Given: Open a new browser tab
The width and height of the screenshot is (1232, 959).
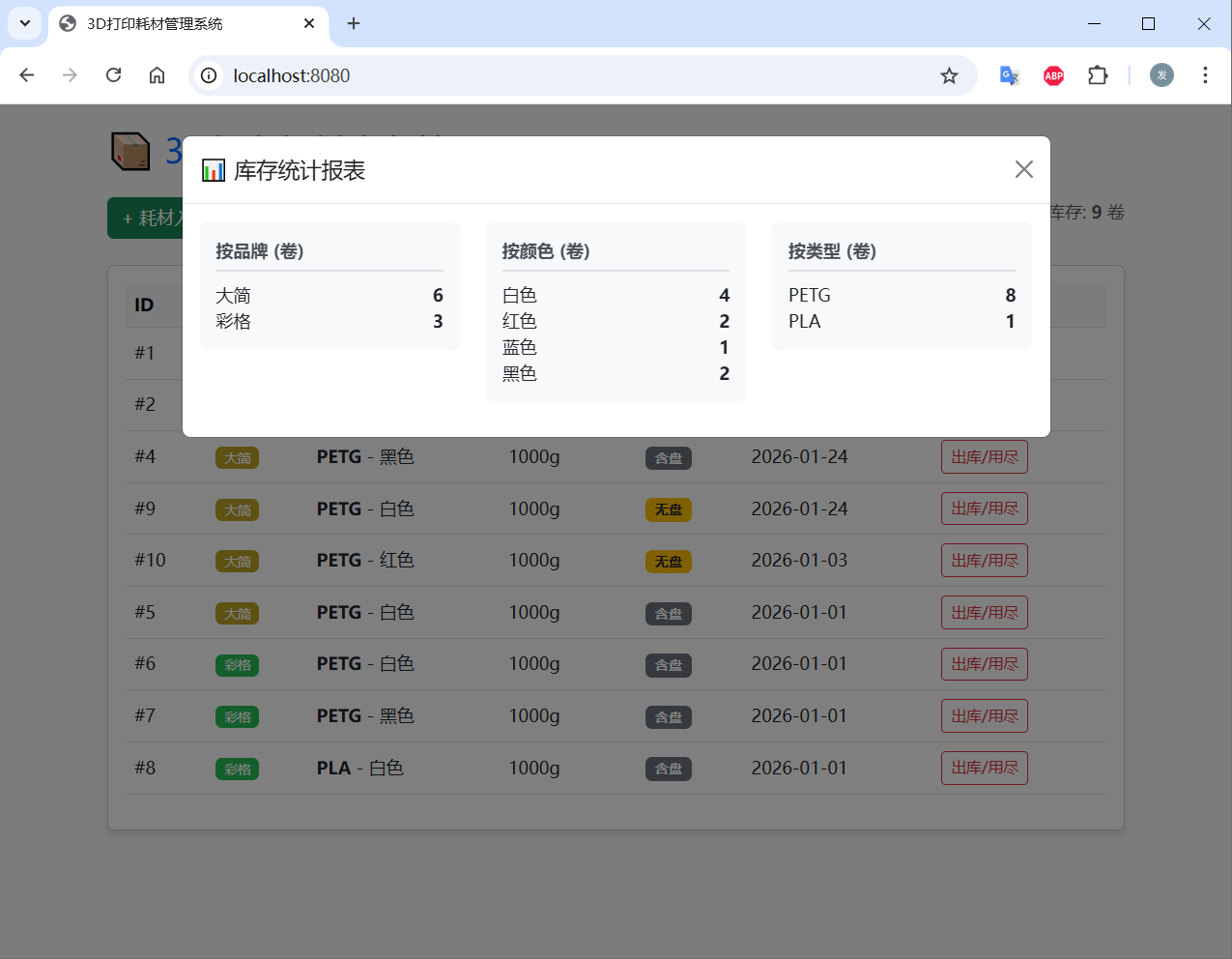Looking at the screenshot, I should (x=354, y=23).
